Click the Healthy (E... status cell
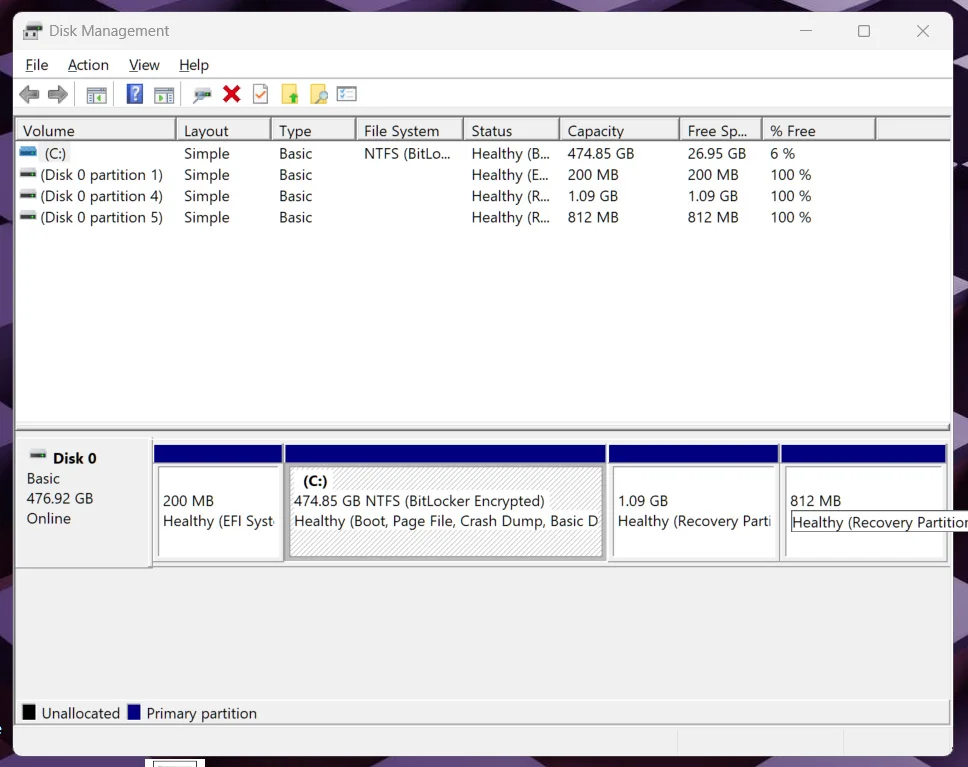 pos(510,175)
